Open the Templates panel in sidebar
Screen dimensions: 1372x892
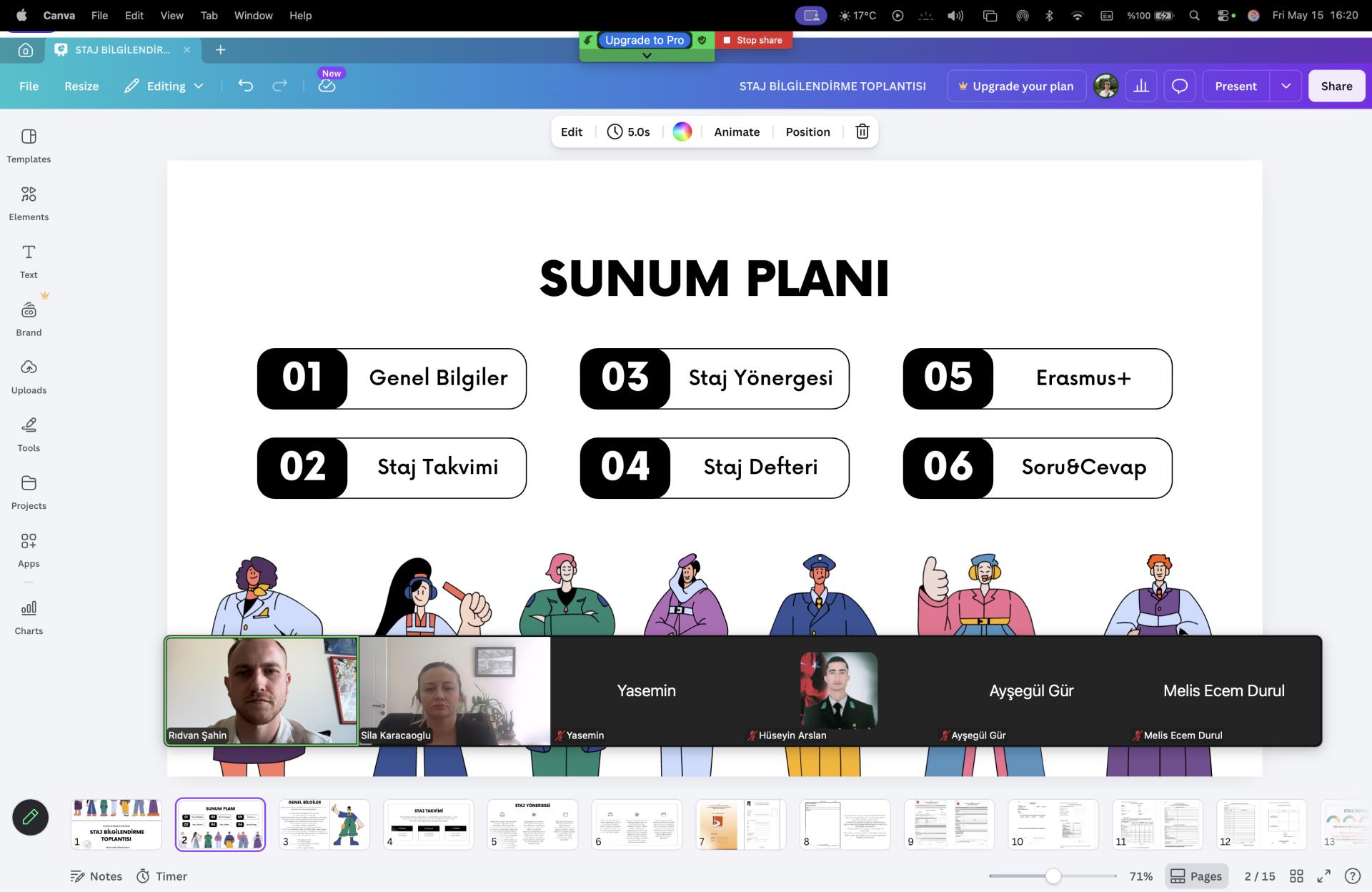tap(29, 146)
